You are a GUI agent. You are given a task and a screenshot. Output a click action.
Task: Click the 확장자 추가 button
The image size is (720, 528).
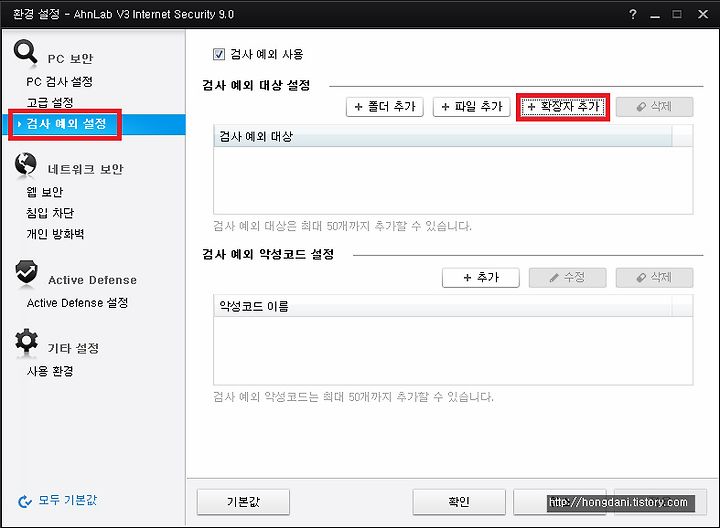pyautogui.click(x=563, y=107)
